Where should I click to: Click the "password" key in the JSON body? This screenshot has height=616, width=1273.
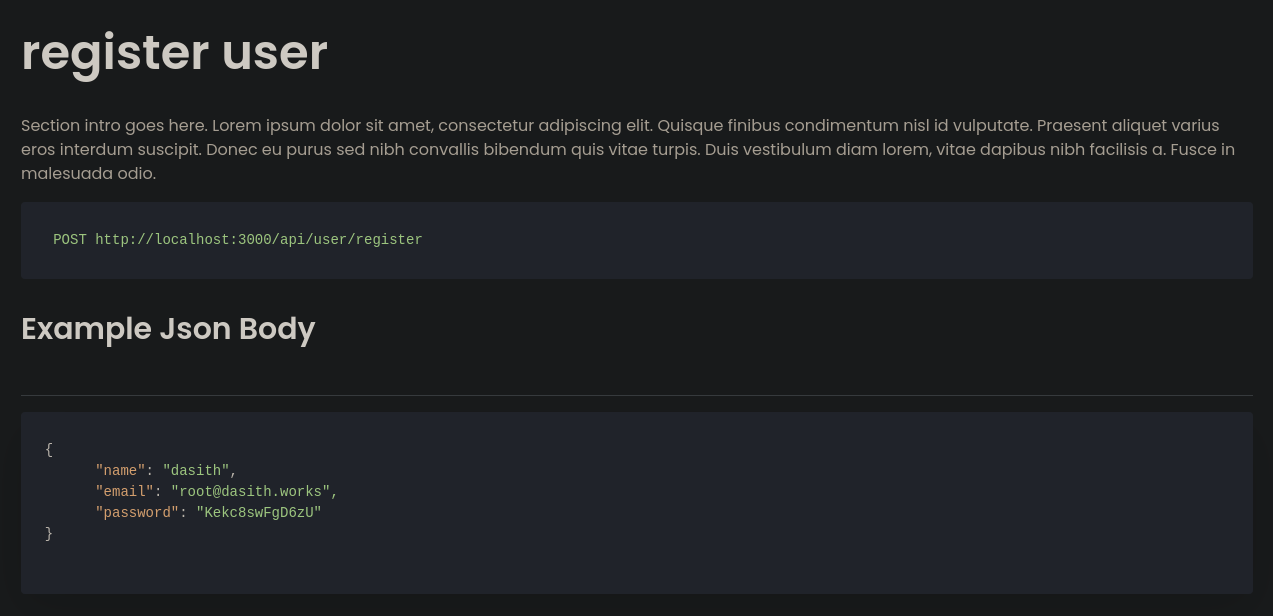(137, 512)
